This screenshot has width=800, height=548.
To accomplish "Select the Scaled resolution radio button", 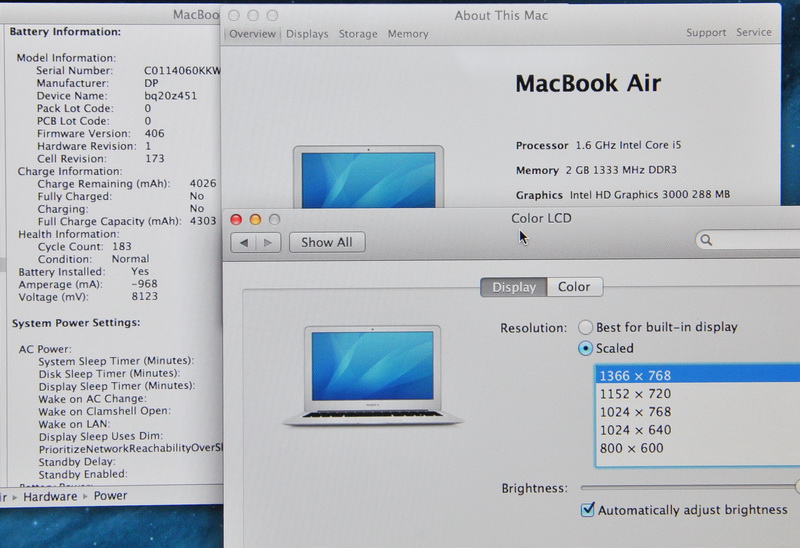I will 585,348.
